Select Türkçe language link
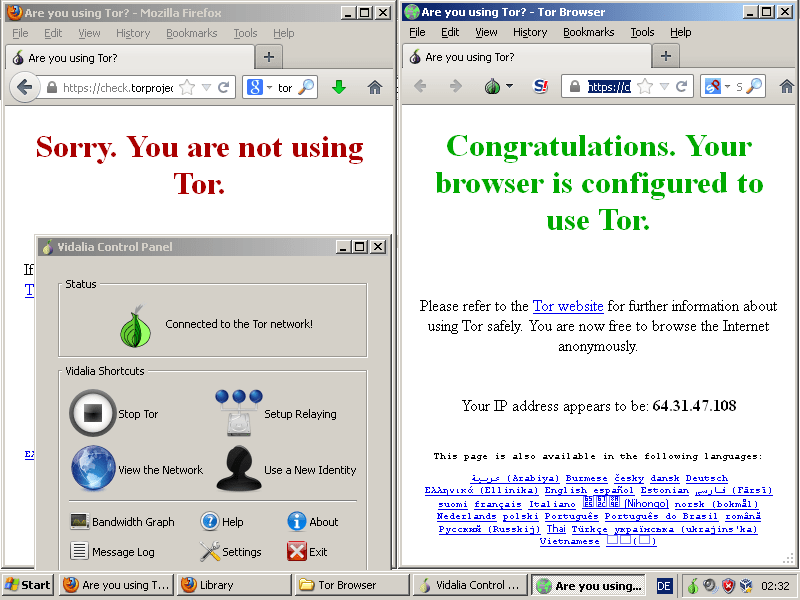Image resolution: width=800 pixels, height=600 pixels. (589, 529)
